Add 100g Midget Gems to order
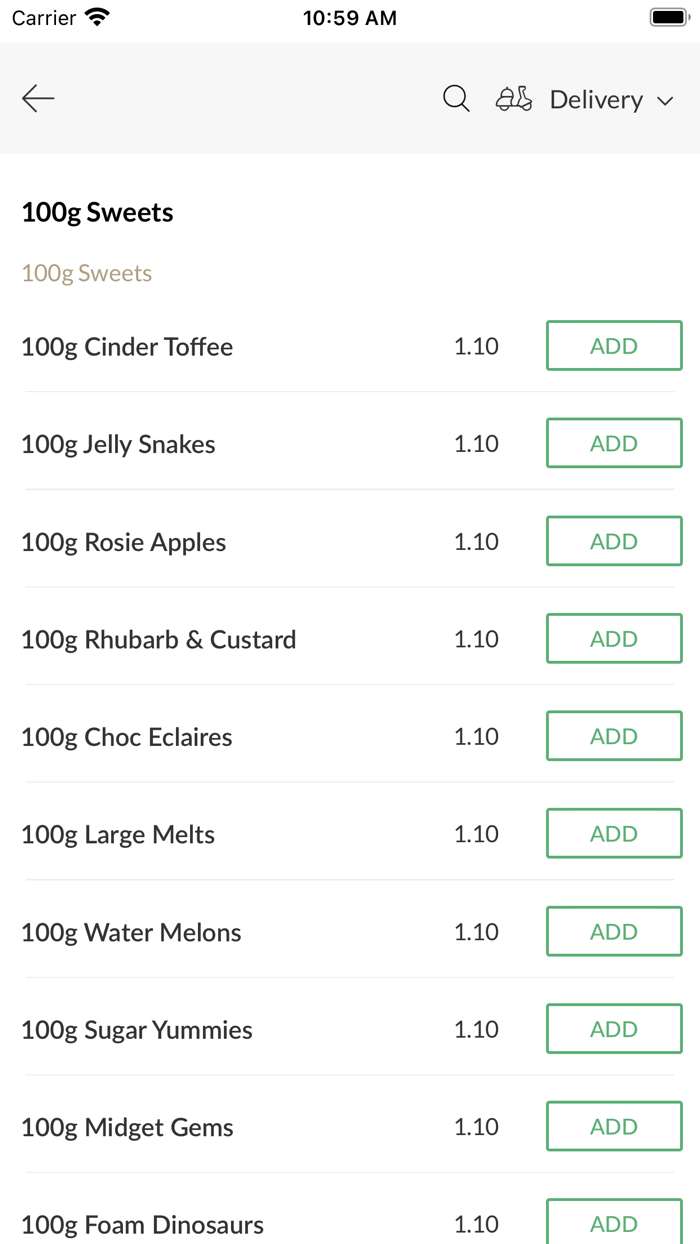This screenshot has width=700, height=1244. click(x=614, y=1127)
